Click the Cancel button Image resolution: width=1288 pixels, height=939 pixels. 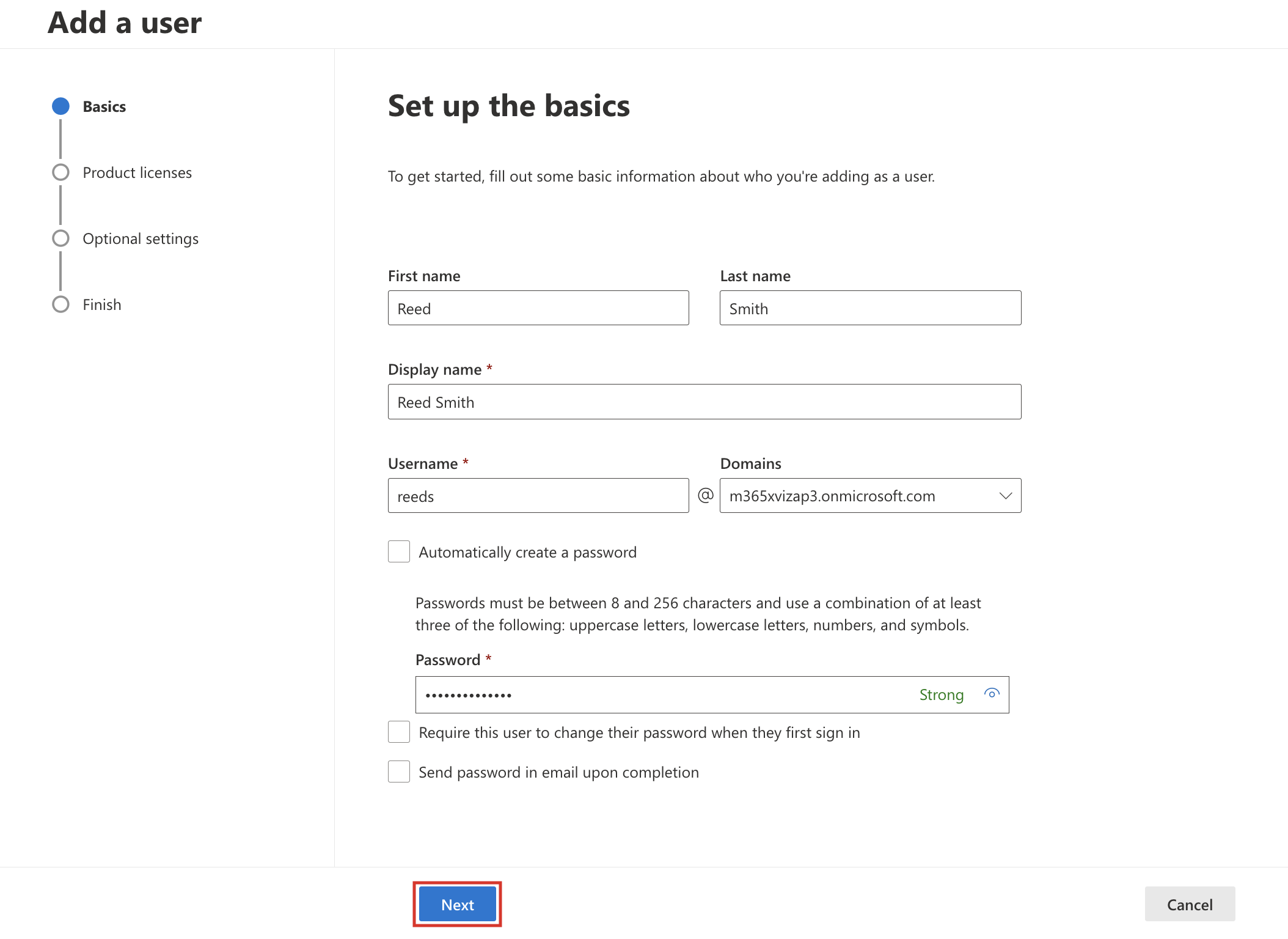[x=1189, y=904]
